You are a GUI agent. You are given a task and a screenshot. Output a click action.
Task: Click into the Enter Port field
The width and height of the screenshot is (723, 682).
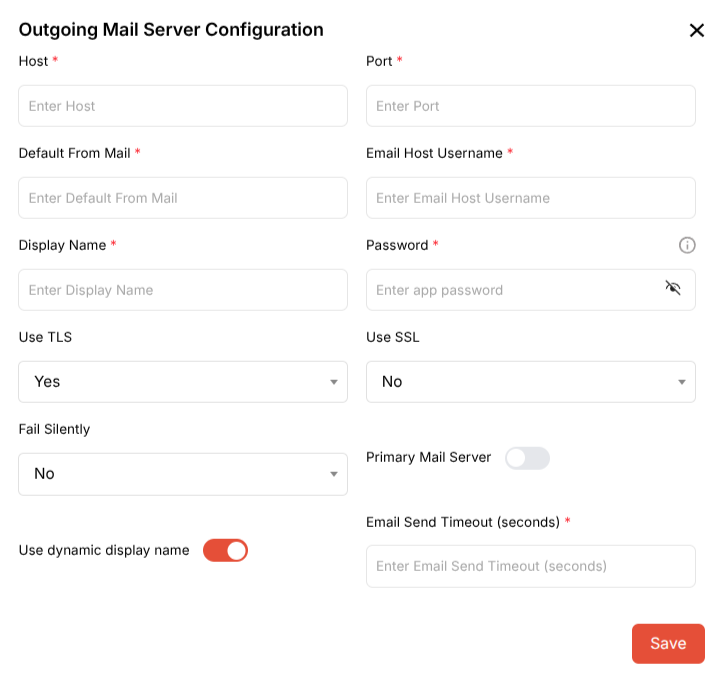coord(531,106)
